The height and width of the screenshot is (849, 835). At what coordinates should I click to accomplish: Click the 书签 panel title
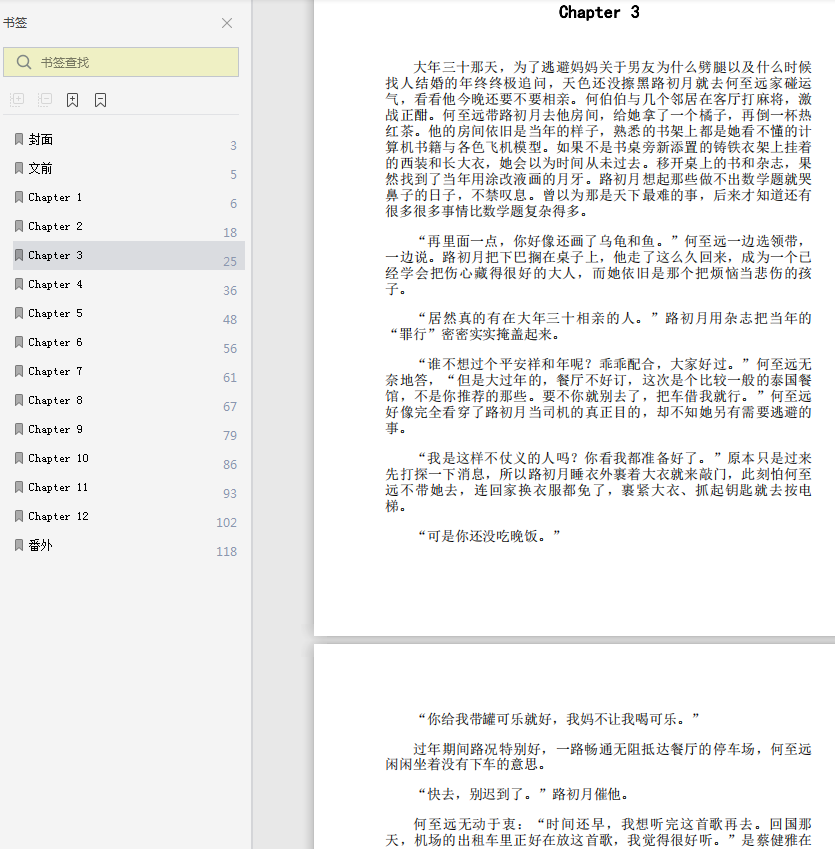pyautogui.click(x=15, y=23)
